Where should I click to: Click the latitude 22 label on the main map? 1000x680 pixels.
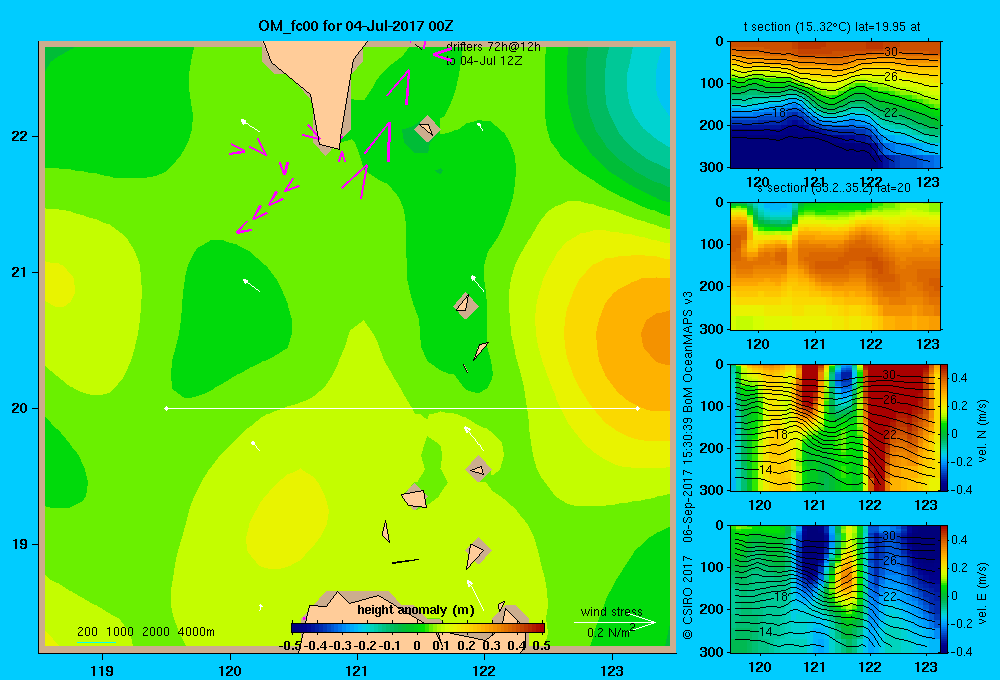[x=20, y=137]
